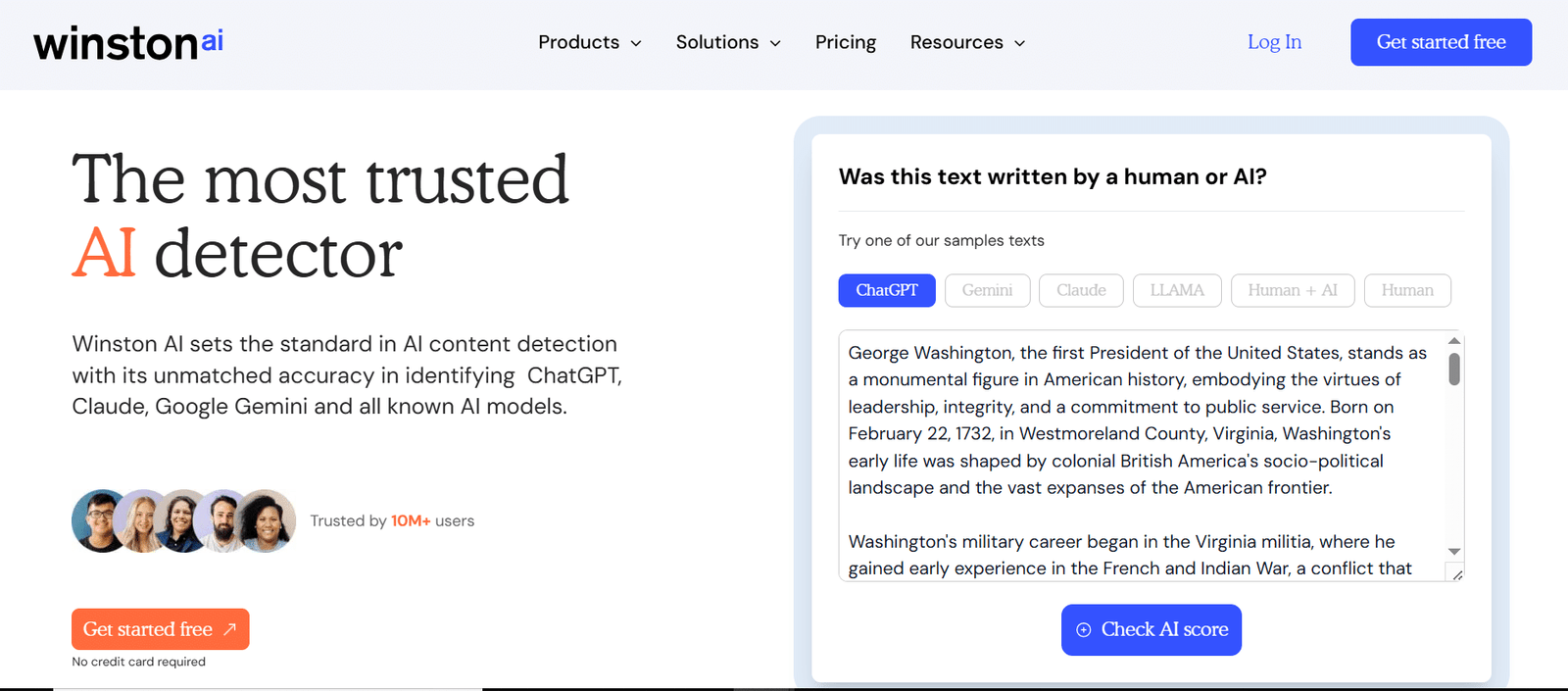Click the arrow icon on orange Get started button
This screenshot has width=1568, height=691.
229,629
